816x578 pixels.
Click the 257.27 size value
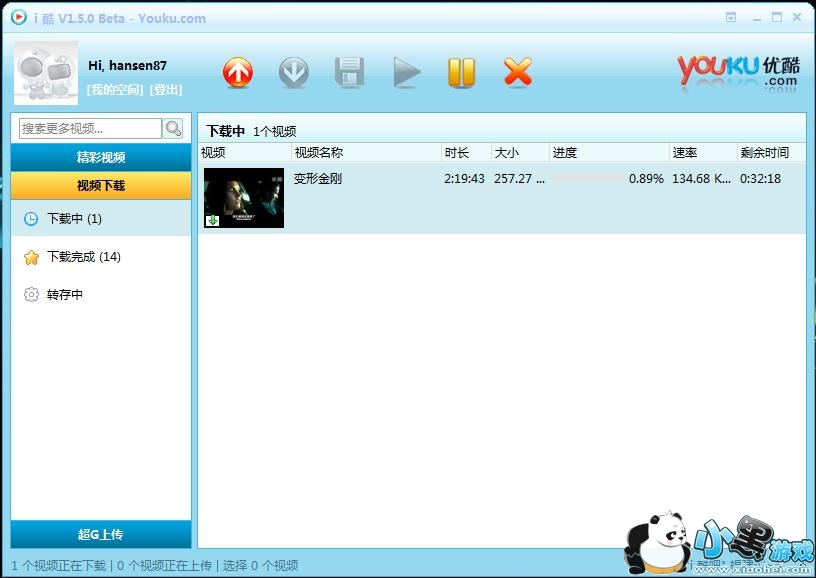pyautogui.click(x=519, y=178)
